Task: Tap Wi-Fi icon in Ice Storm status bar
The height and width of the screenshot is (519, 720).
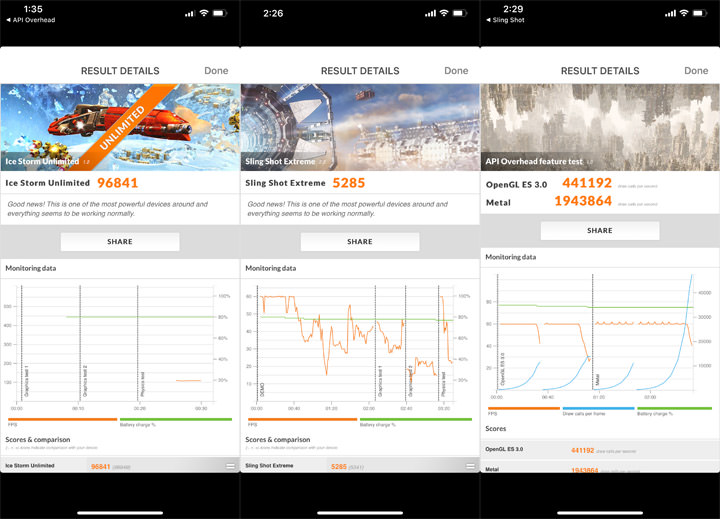Action: click(204, 13)
